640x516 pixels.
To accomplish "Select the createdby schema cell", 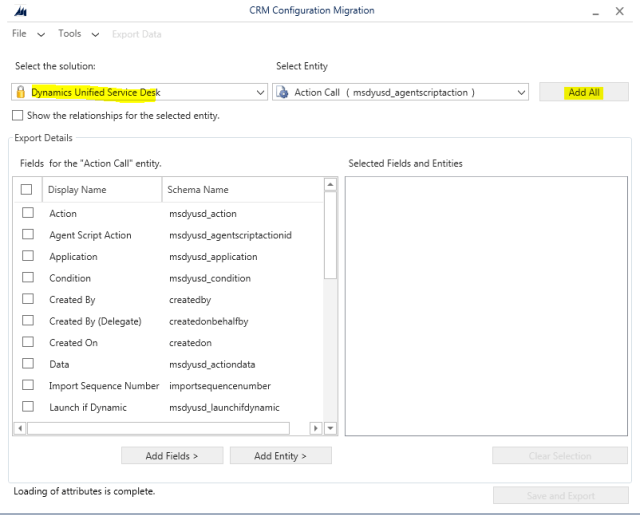I will [x=190, y=300].
